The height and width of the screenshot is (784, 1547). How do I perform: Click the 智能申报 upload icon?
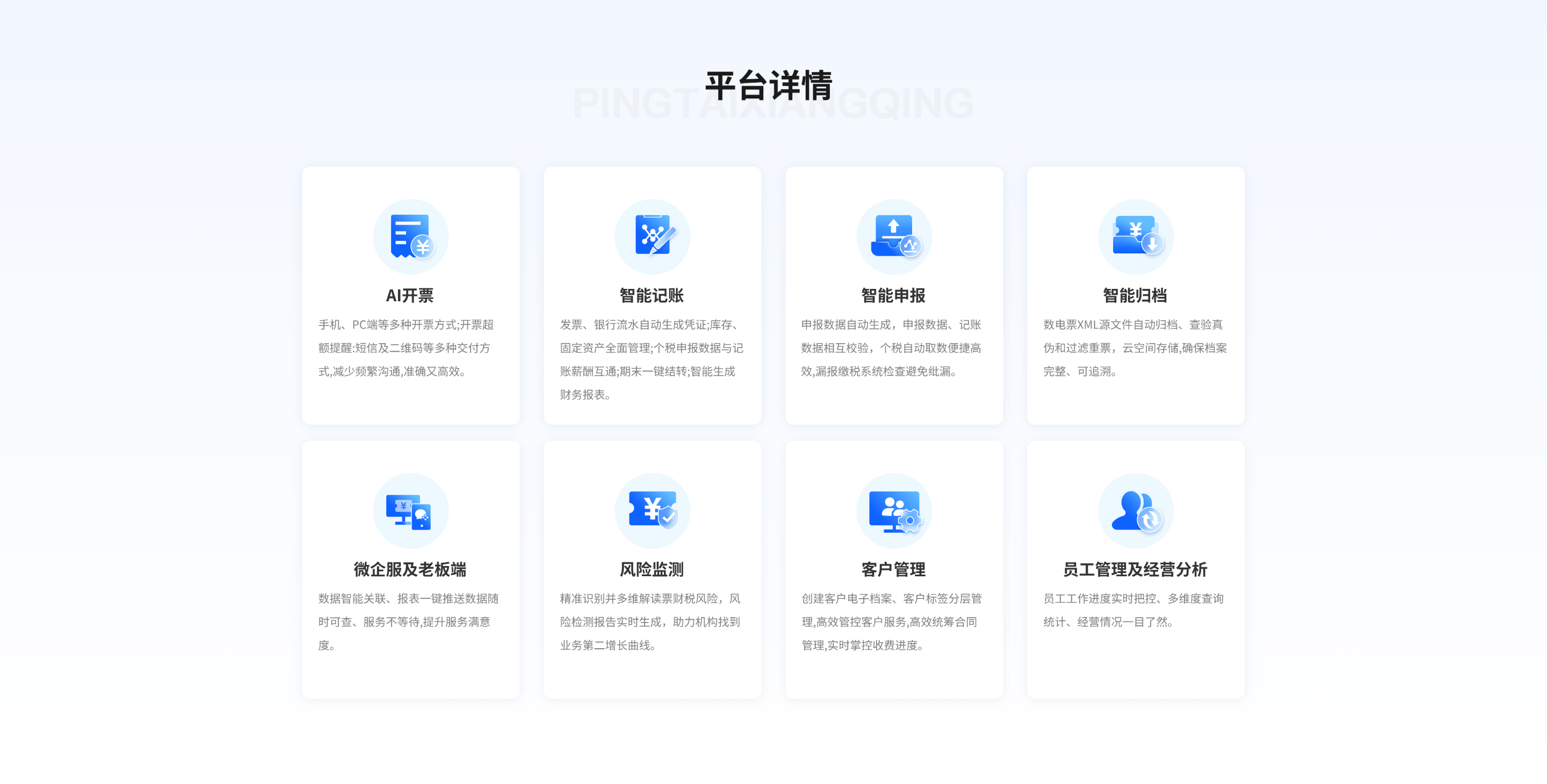[894, 236]
